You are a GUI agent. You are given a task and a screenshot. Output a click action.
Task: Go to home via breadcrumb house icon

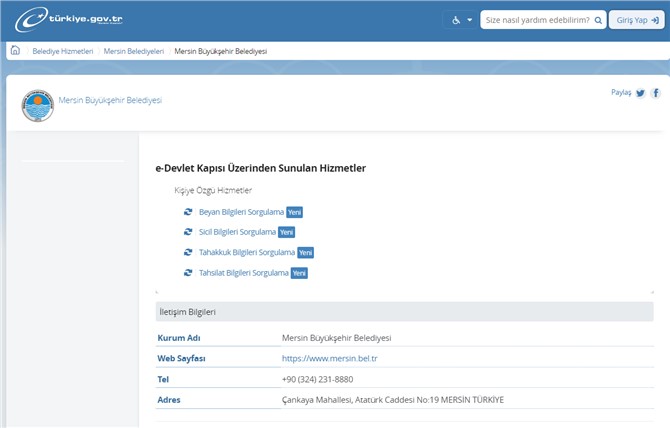click(15, 50)
